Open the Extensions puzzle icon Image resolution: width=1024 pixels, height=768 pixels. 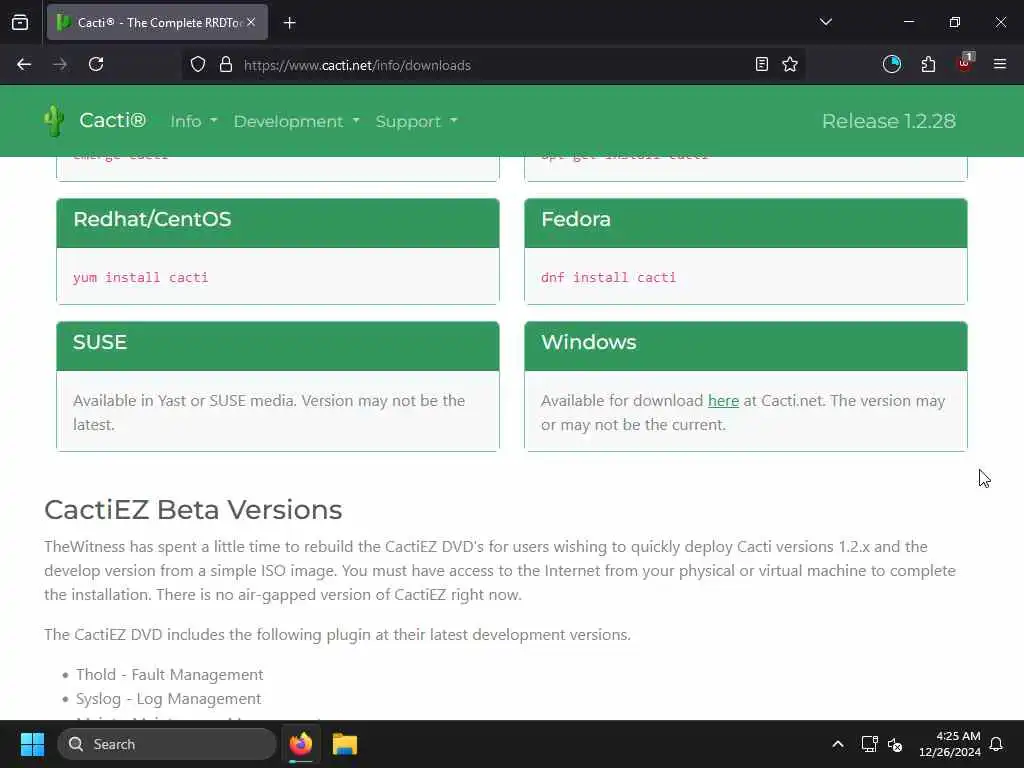point(928,64)
